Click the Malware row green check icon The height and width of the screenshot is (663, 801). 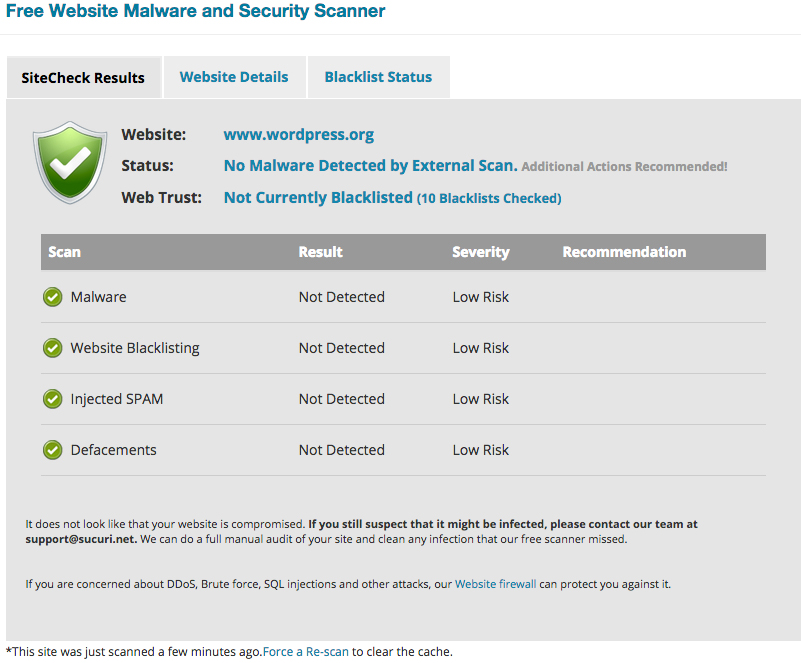click(x=53, y=297)
